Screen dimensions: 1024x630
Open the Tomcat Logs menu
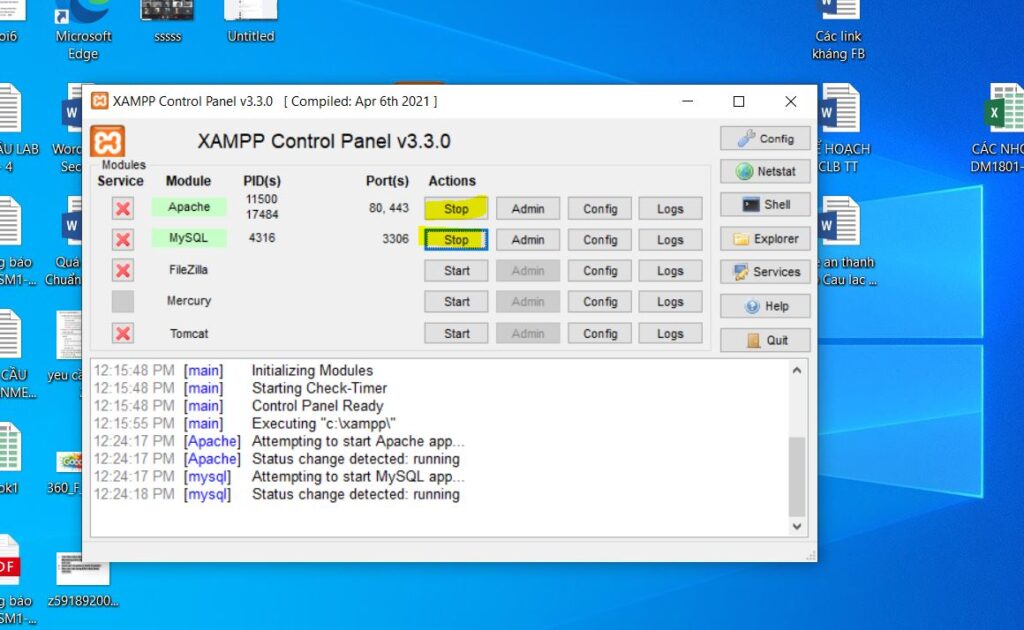tap(670, 334)
